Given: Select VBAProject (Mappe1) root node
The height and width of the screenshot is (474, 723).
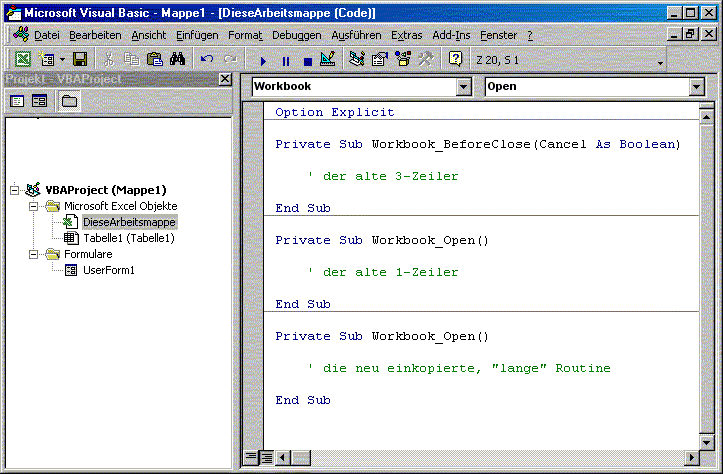Looking at the screenshot, I should click(x=106, y=190).
